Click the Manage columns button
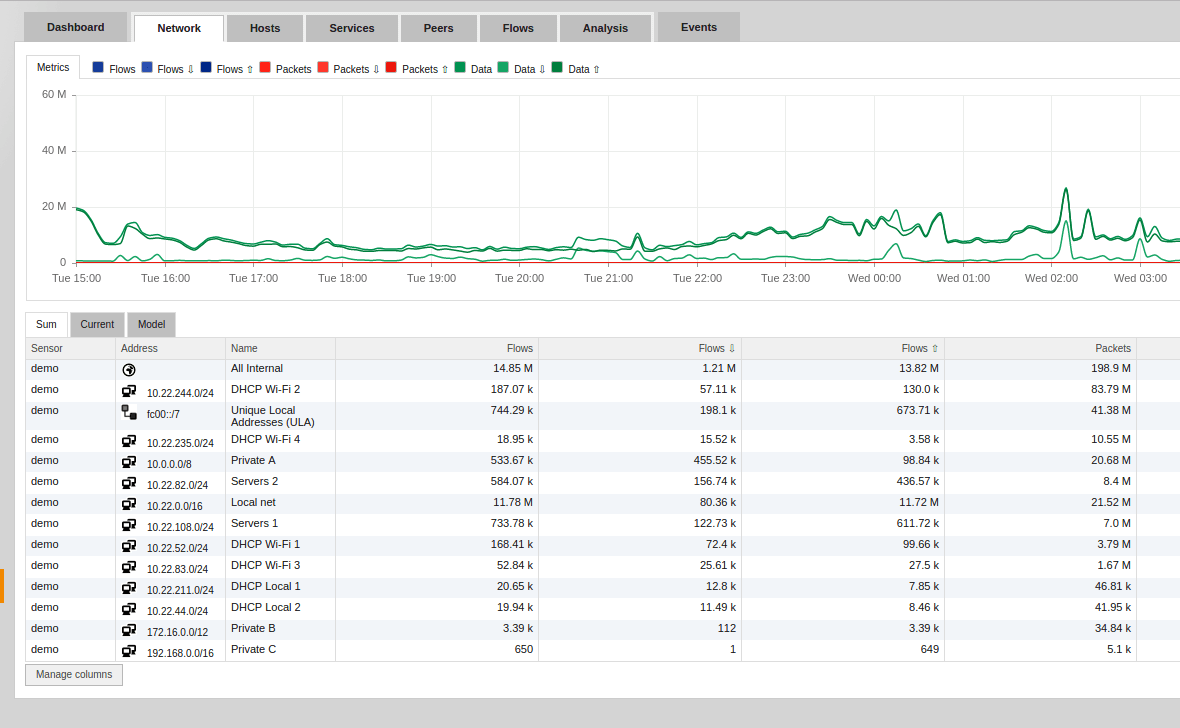The image size is (1180, 728). [74, 675]
